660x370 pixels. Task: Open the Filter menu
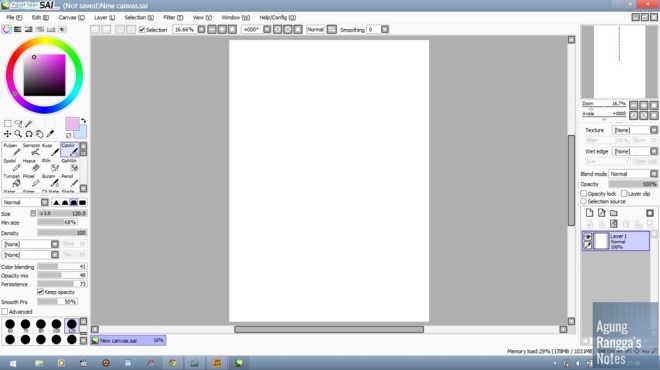173,18
